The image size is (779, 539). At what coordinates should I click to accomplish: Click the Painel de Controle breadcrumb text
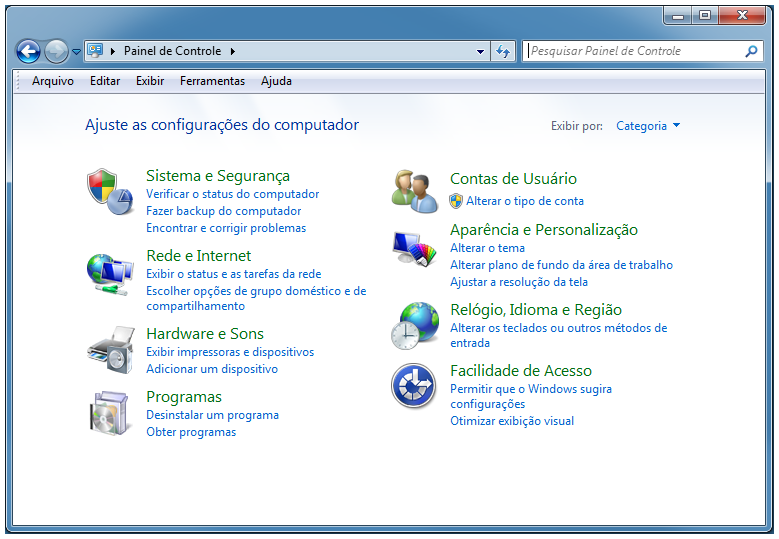point(172,51)
